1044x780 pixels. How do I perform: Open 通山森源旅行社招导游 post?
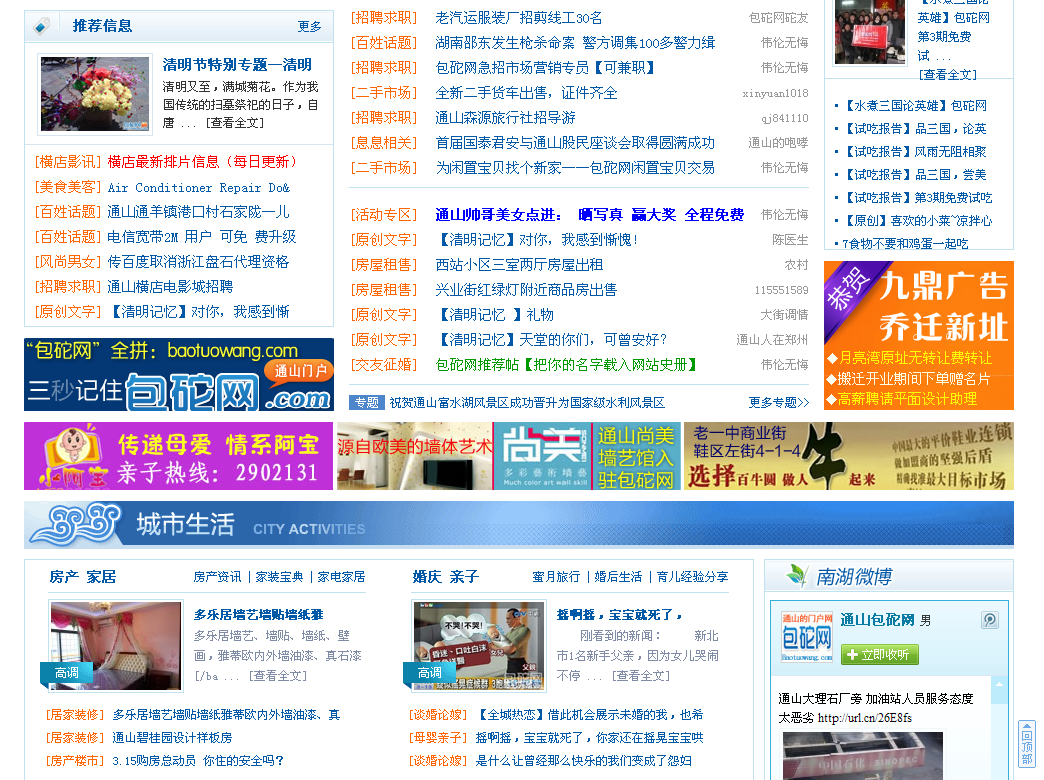pos(505,118)
